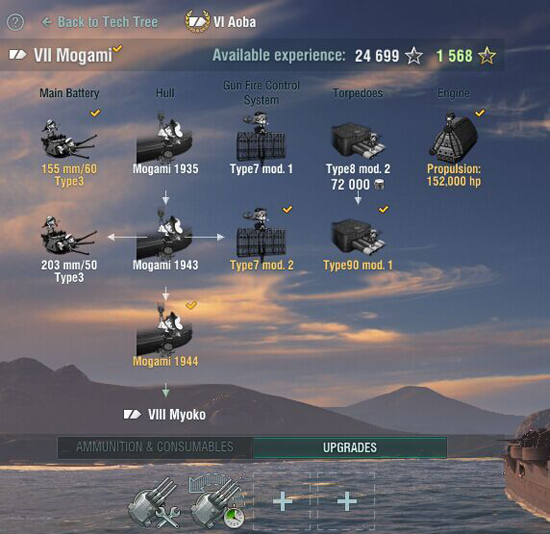Select the VI Aoba ship
This screenshot has height=534, width=550.
click(x=221, y=22)
